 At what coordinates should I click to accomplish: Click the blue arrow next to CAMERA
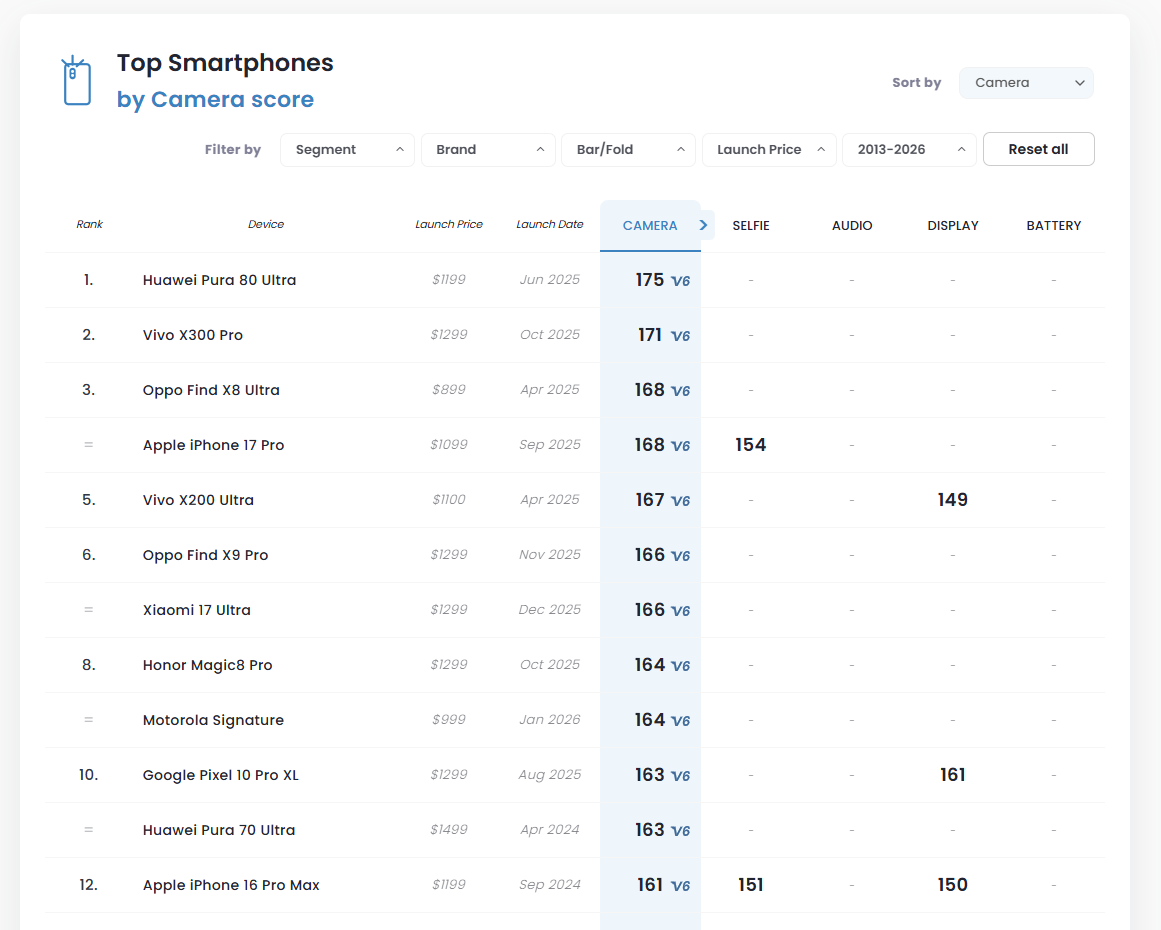tap(704, 225)
